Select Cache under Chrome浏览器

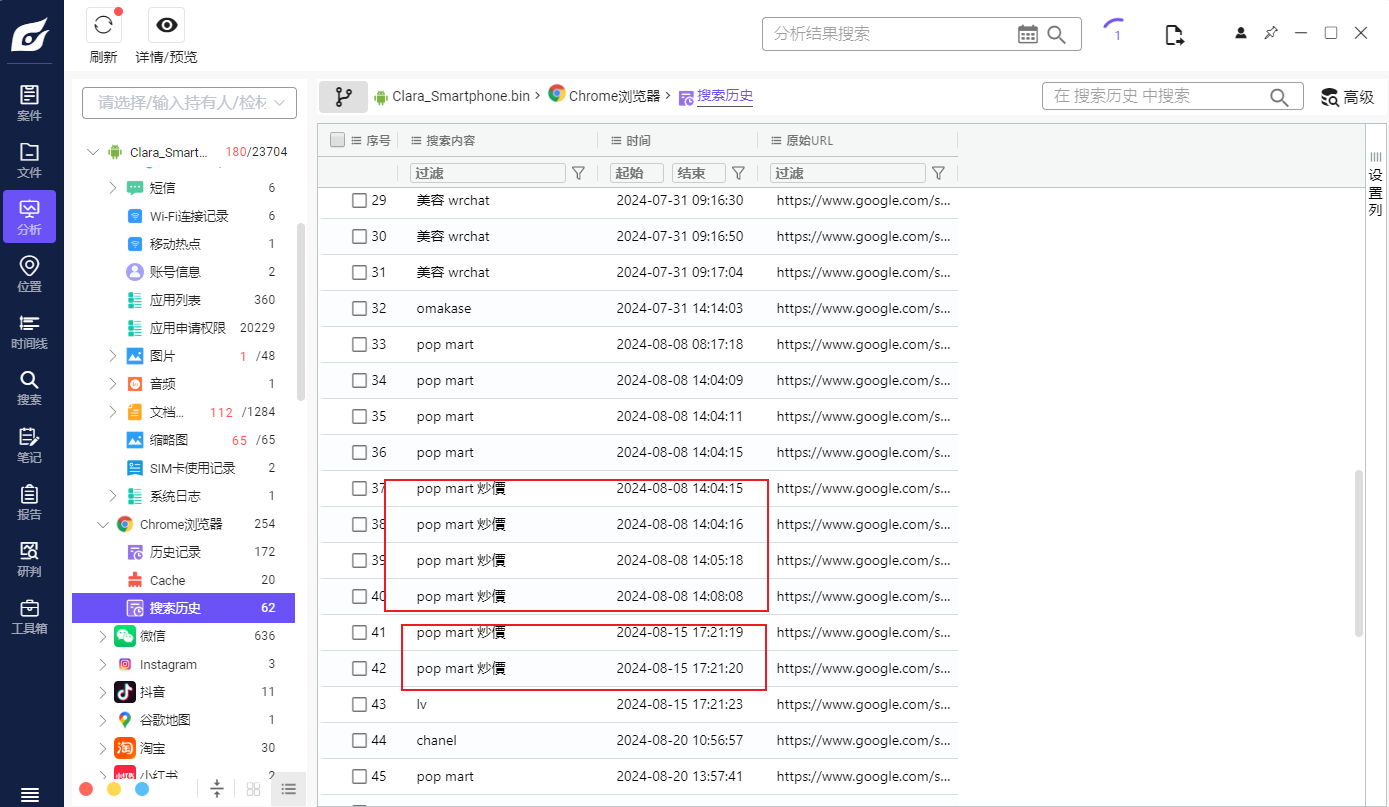coord(168,580)
